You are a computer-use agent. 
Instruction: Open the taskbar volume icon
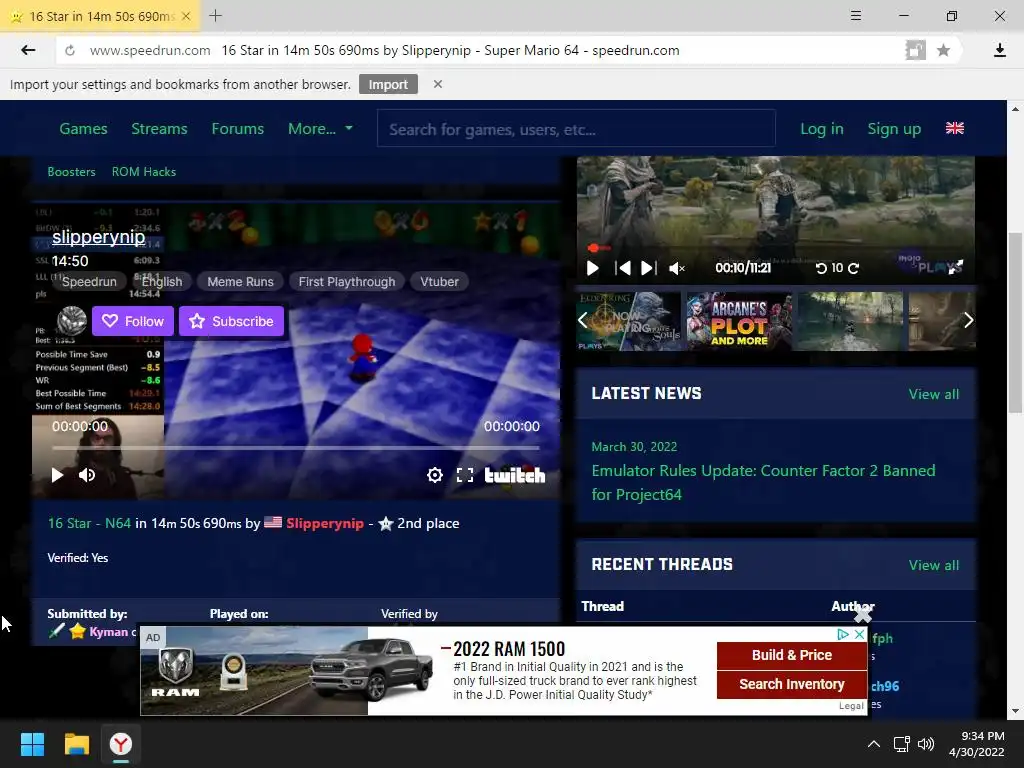pyautogui.click(x=925, y=744)
